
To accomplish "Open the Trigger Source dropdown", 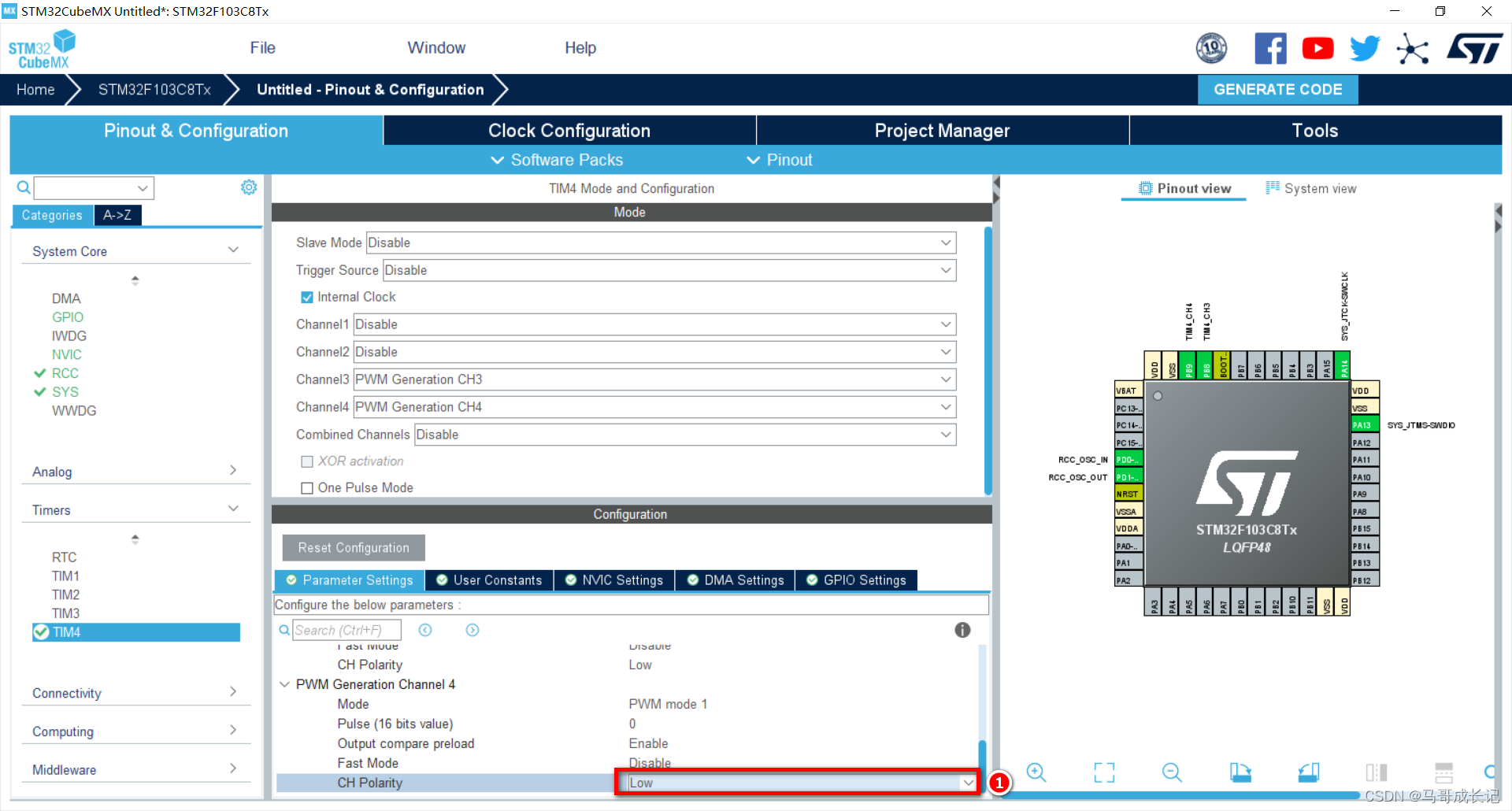I will pos(669,270).
